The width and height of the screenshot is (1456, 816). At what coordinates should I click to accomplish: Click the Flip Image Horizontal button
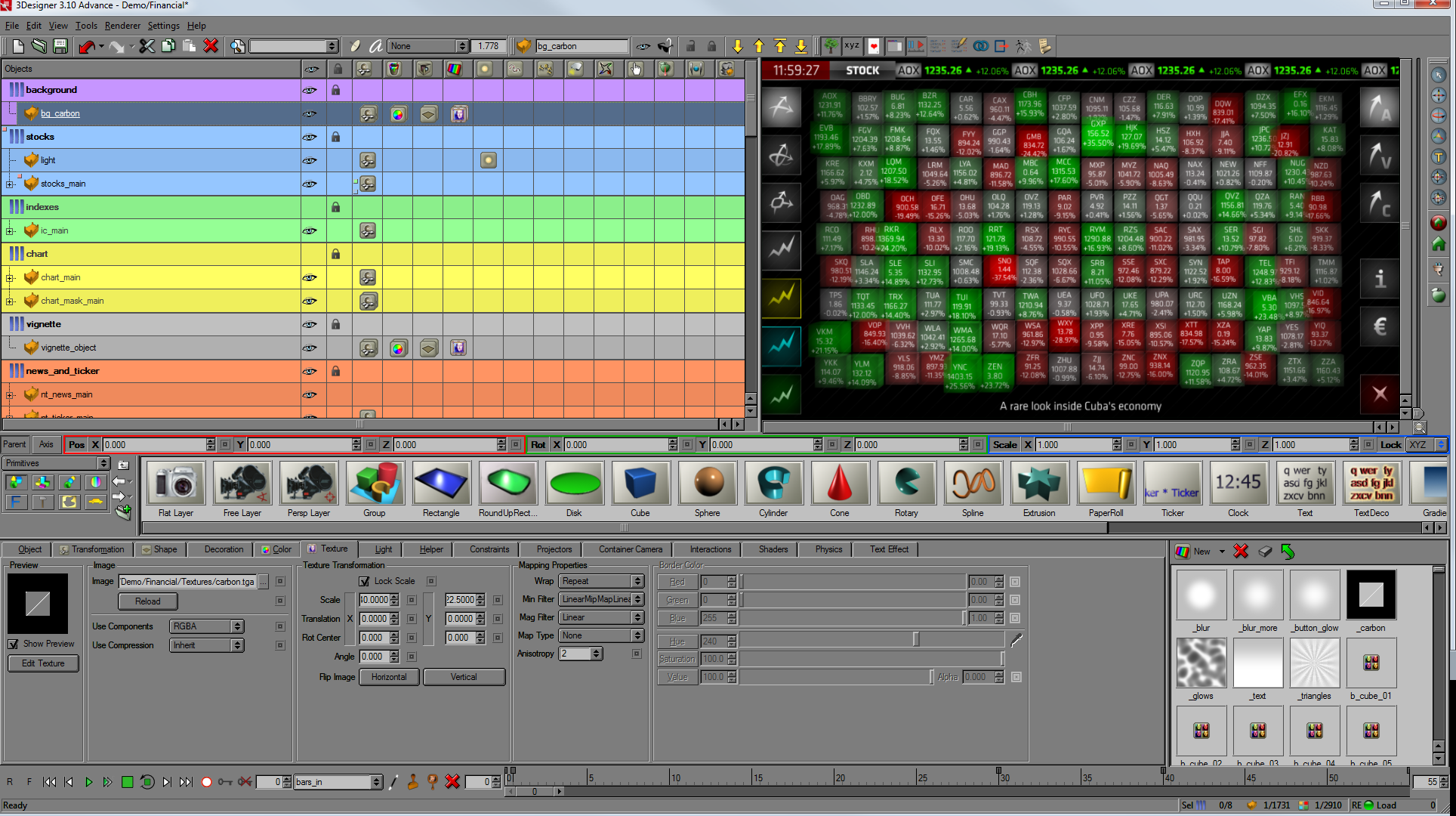pos(389,677)
